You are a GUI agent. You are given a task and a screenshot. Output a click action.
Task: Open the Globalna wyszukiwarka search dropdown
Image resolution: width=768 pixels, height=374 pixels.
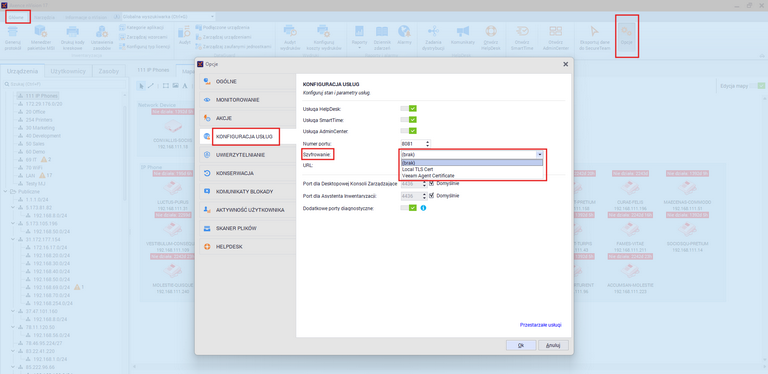[x=212, y=17]
